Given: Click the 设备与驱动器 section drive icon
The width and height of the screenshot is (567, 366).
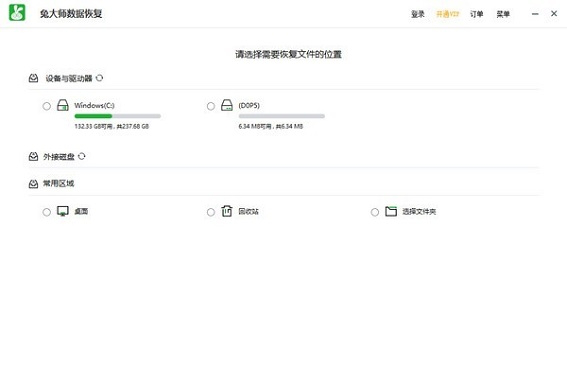Looking at the screenshot, I should click(x=33, y=78).
